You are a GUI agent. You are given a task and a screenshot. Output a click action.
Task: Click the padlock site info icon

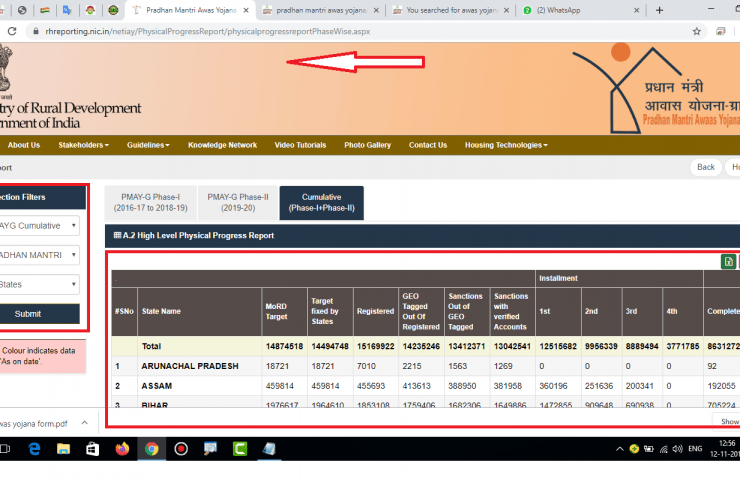[35, 31]
